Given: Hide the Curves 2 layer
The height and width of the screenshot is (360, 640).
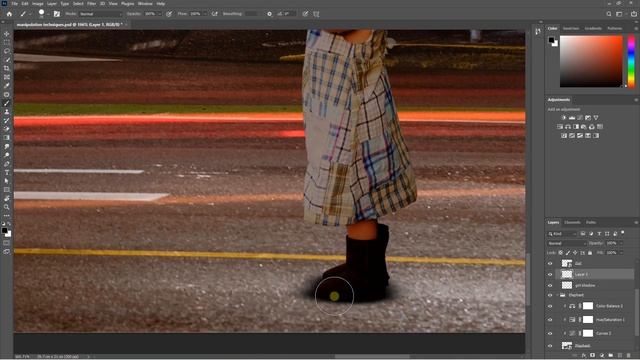Looking at the screenshot, I should click(550, 333).
